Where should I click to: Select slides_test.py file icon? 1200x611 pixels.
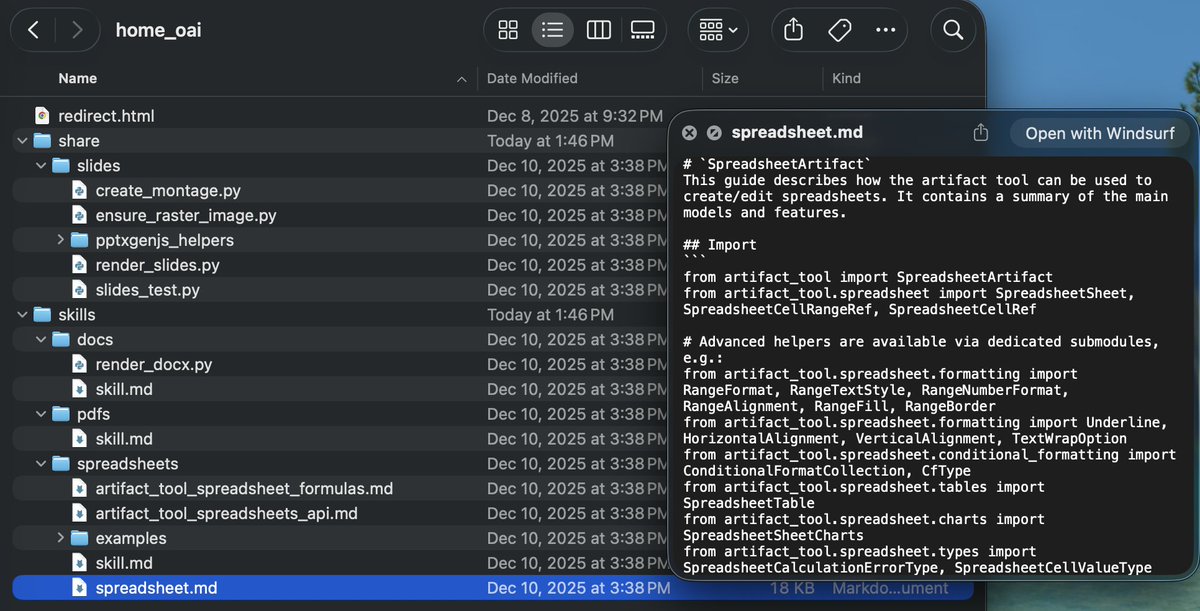[x=80, y=290]
